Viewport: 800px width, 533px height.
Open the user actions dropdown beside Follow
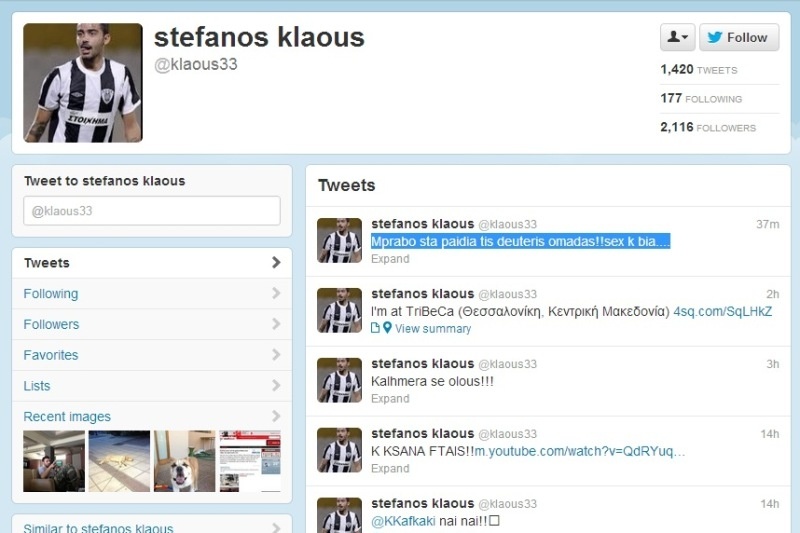click(678, 37)
